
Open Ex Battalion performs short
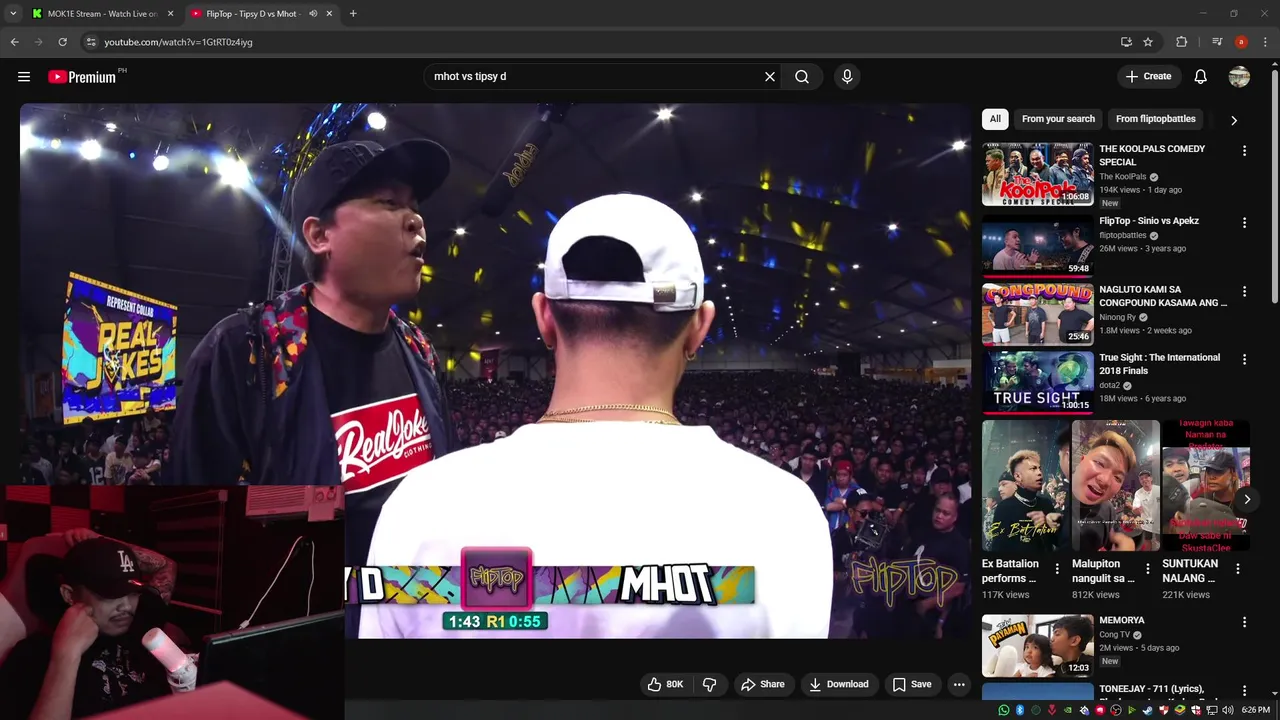coord(1025,486)
